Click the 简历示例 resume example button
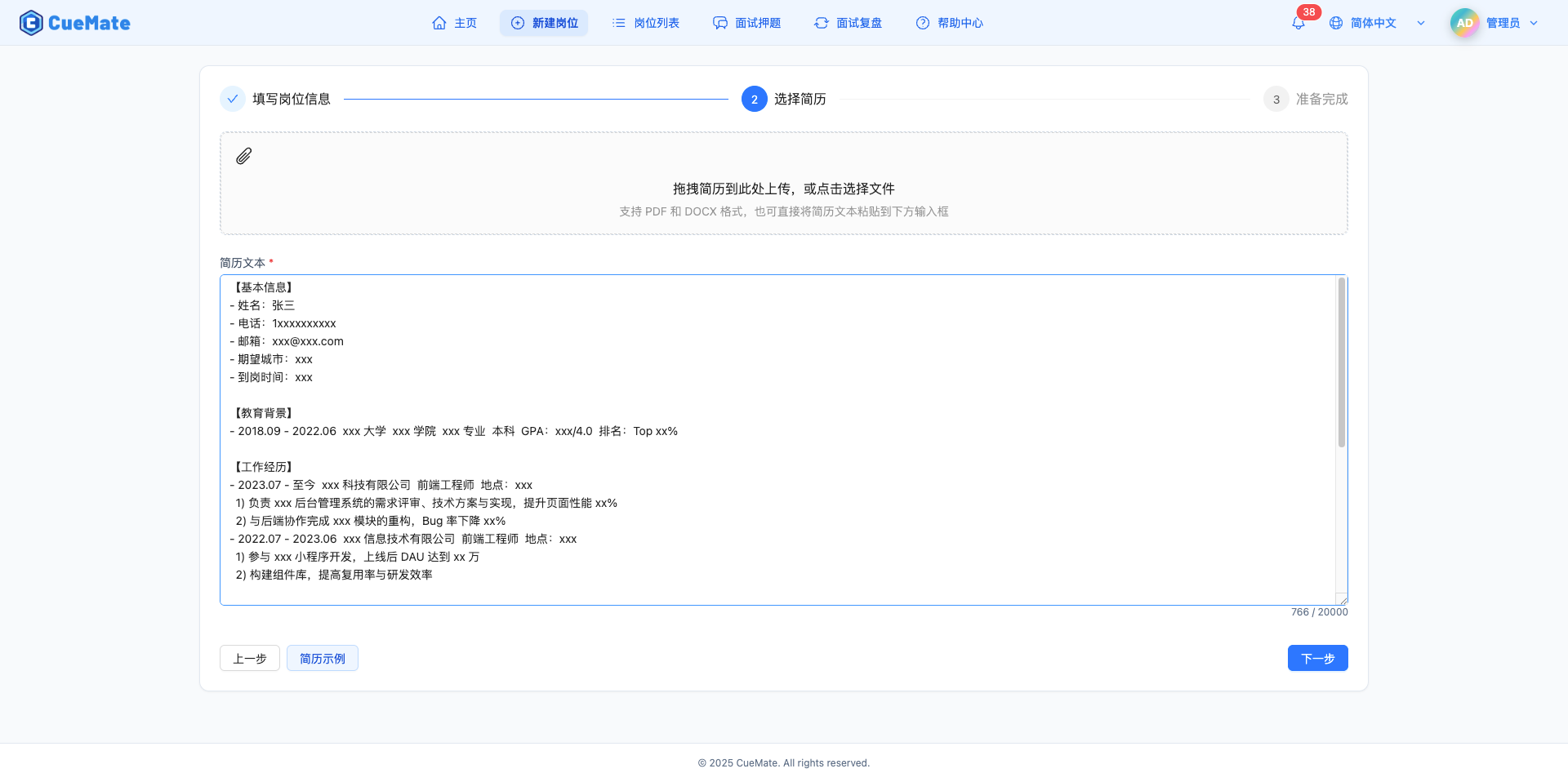 point(323,658)
